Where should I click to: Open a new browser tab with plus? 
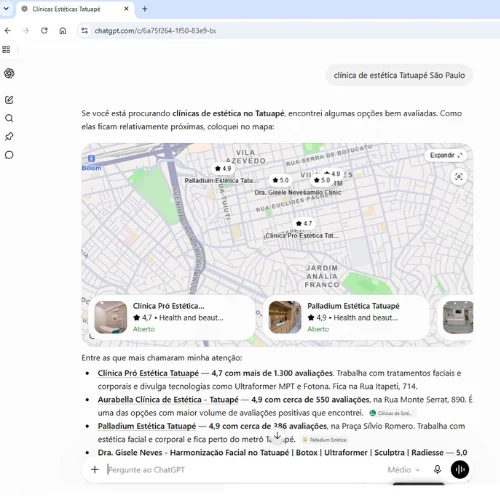click(145, 9)
